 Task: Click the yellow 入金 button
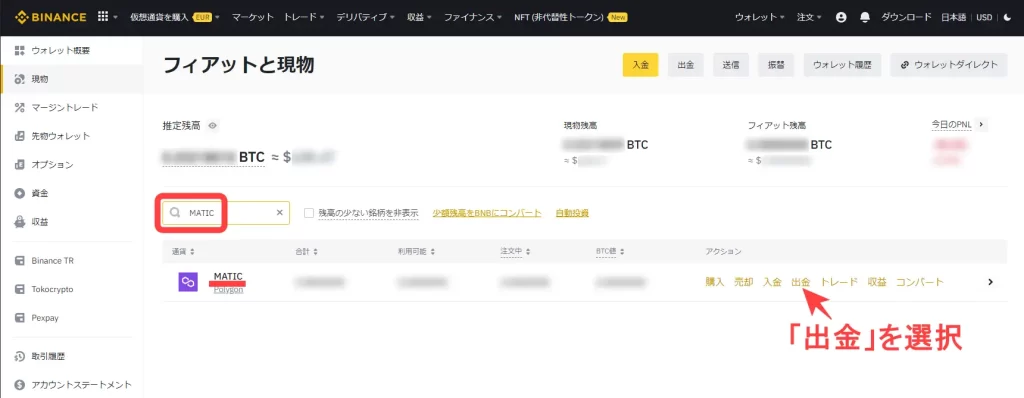640,65
